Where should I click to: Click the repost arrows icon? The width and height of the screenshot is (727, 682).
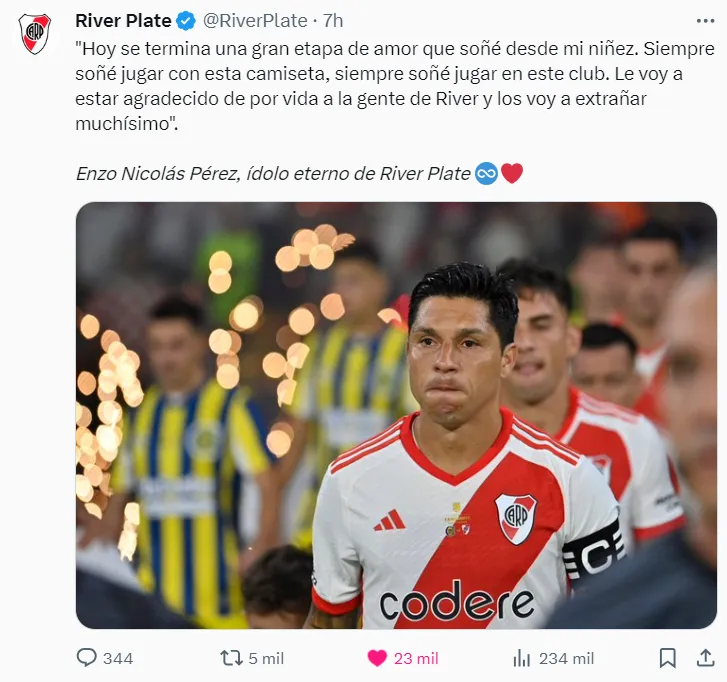tap(231, 658)
